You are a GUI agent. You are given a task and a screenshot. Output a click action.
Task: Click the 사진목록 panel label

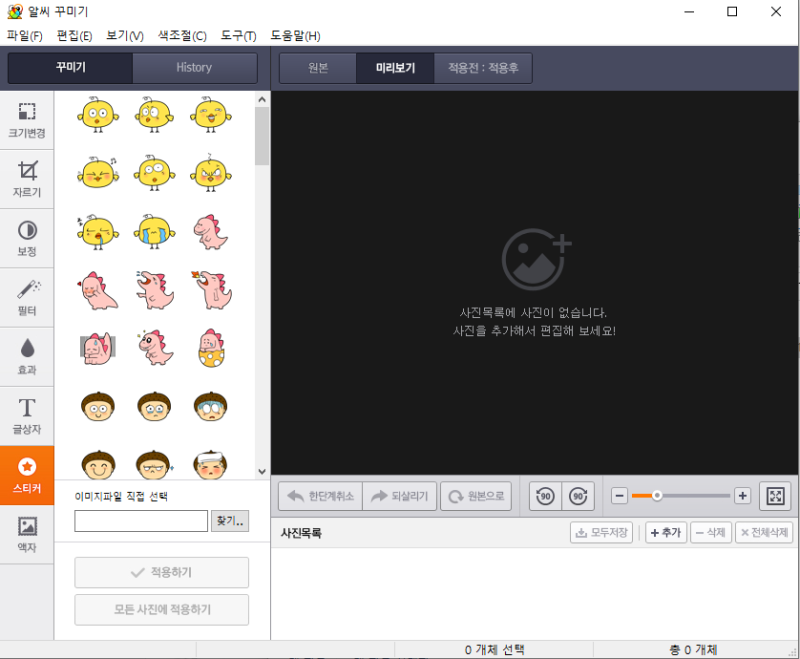pos(301,534)
